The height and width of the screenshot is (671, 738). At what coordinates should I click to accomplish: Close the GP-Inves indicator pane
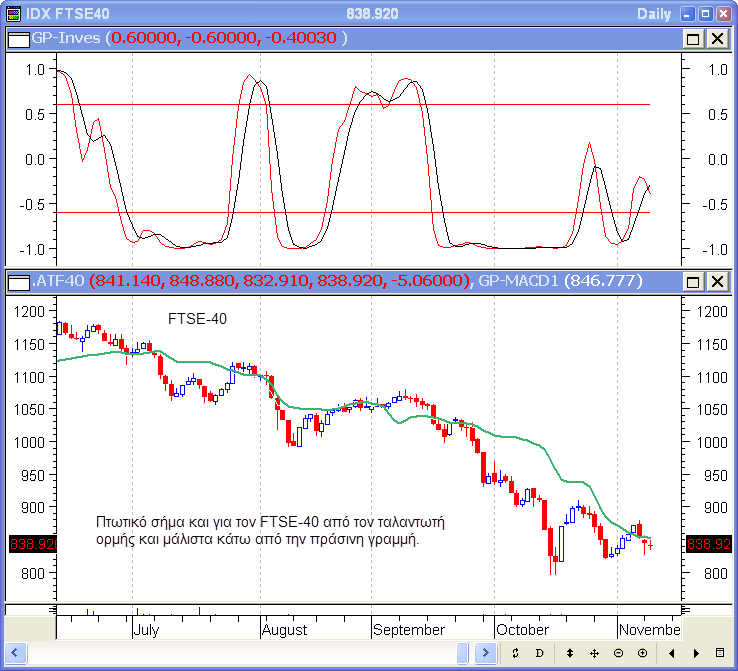tap(717, 38)
